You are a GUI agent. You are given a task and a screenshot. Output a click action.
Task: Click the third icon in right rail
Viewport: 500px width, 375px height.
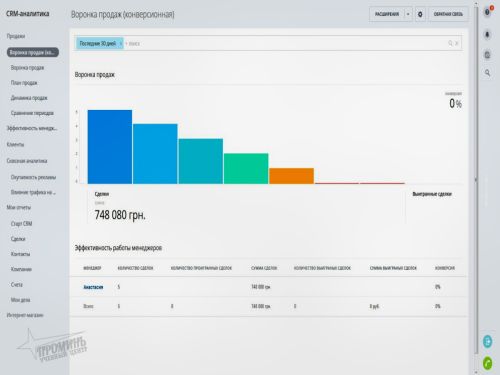[487, 54]
